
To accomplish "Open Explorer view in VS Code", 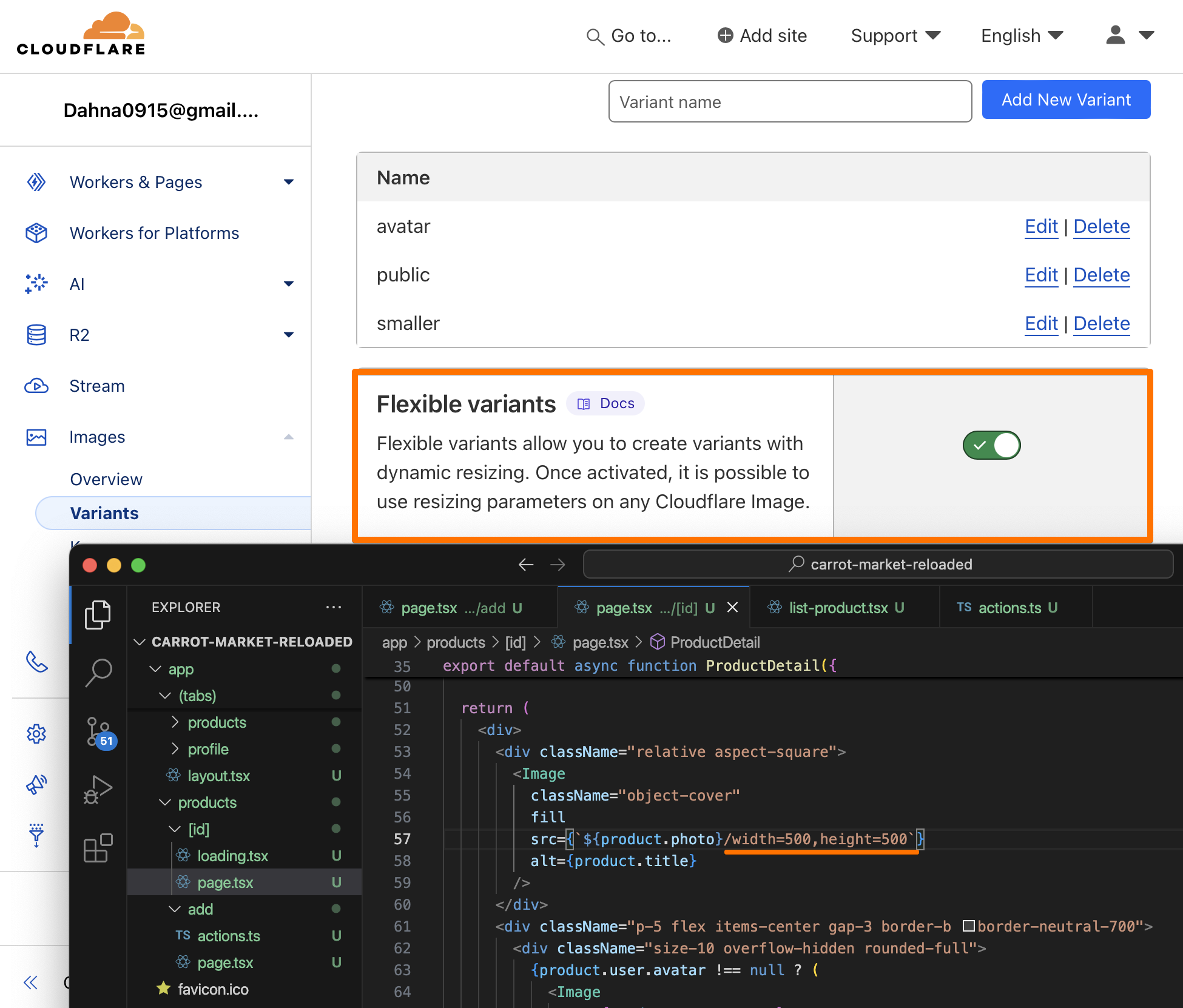I will (98, 615).
